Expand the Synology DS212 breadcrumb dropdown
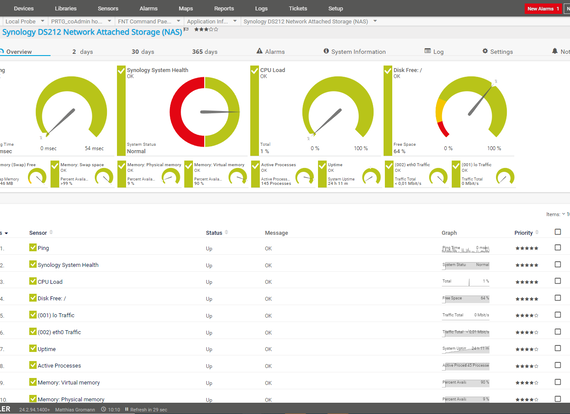Image resolution: width=570 pixels, height=414 pixels. (x=375, y=21)
